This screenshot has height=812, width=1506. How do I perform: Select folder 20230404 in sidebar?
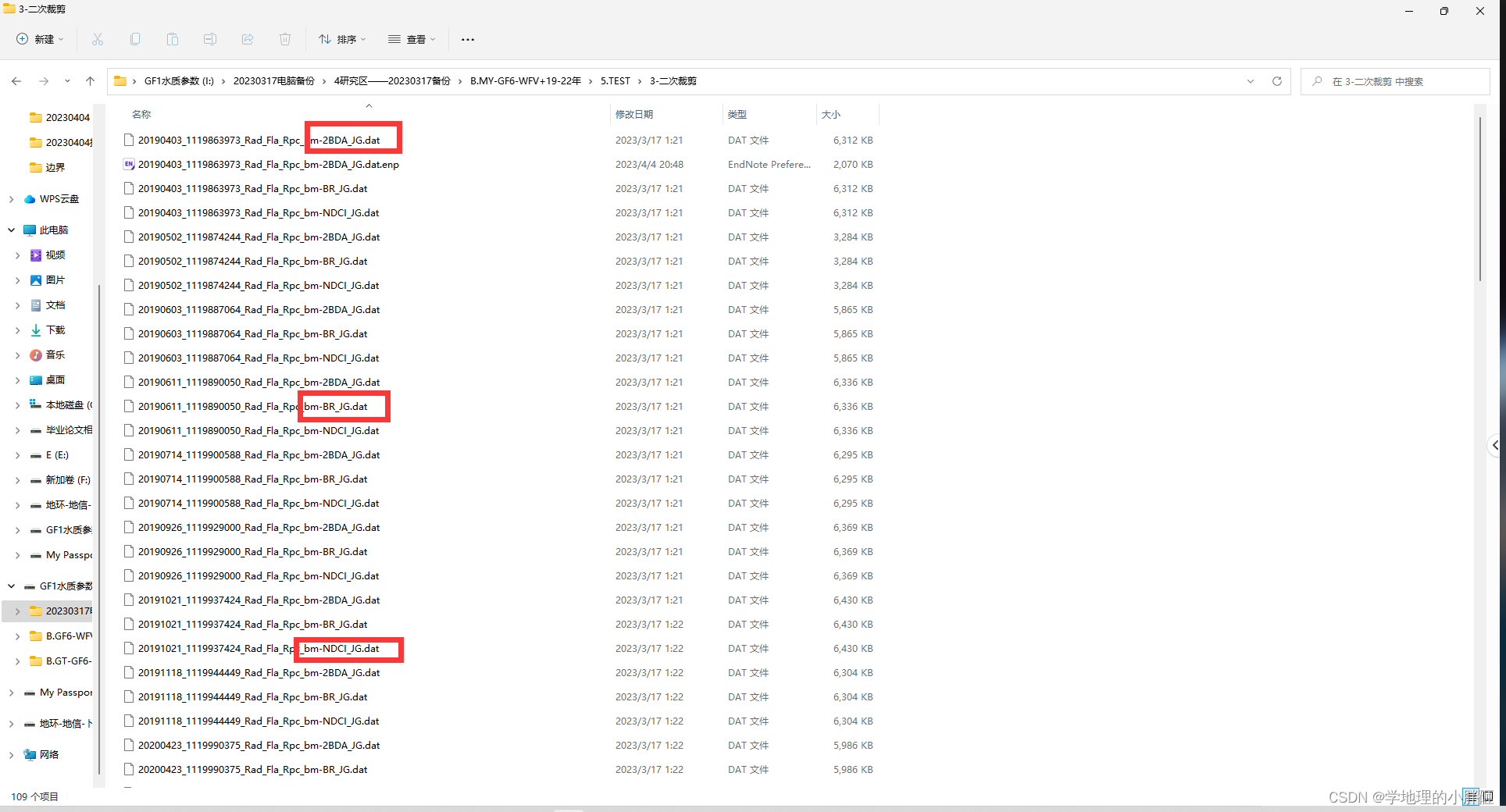pyautogui.click(x=59, y=118)
